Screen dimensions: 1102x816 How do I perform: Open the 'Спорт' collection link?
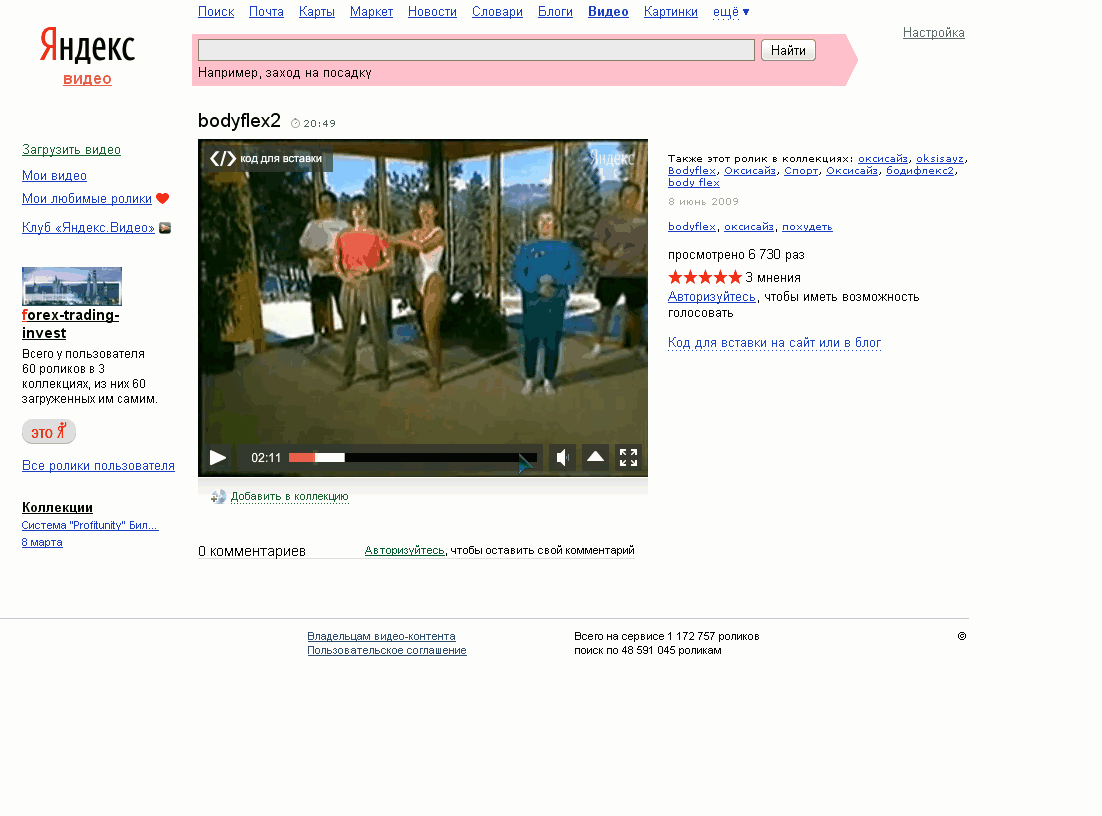coord(800,171)
